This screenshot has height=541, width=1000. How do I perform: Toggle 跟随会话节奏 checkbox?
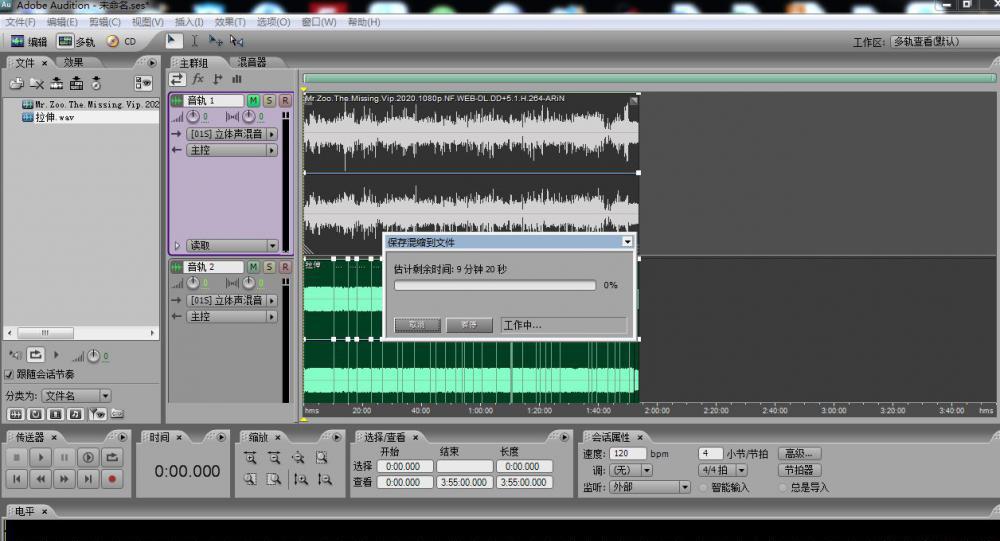click(x=10, y=374)
